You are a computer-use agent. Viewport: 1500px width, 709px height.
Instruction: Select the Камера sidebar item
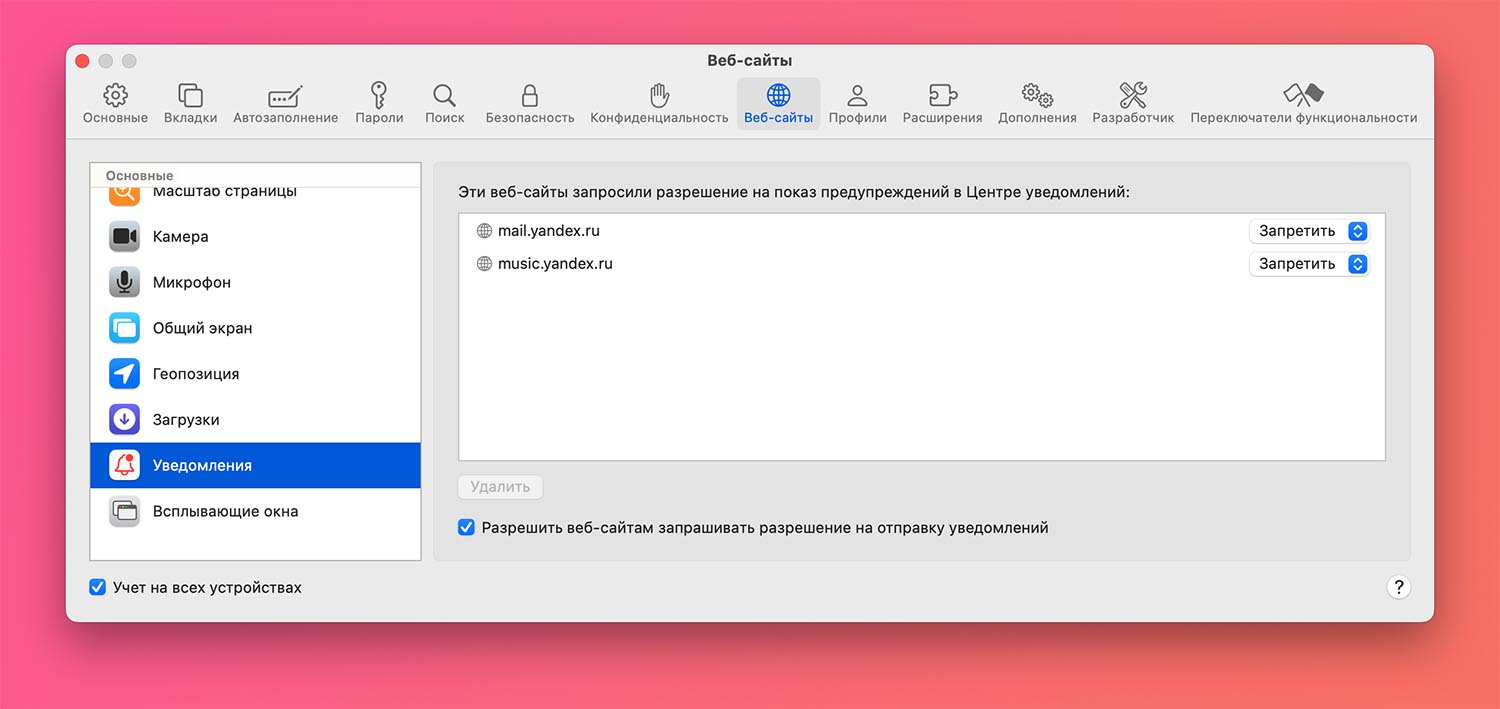(255, 237)
